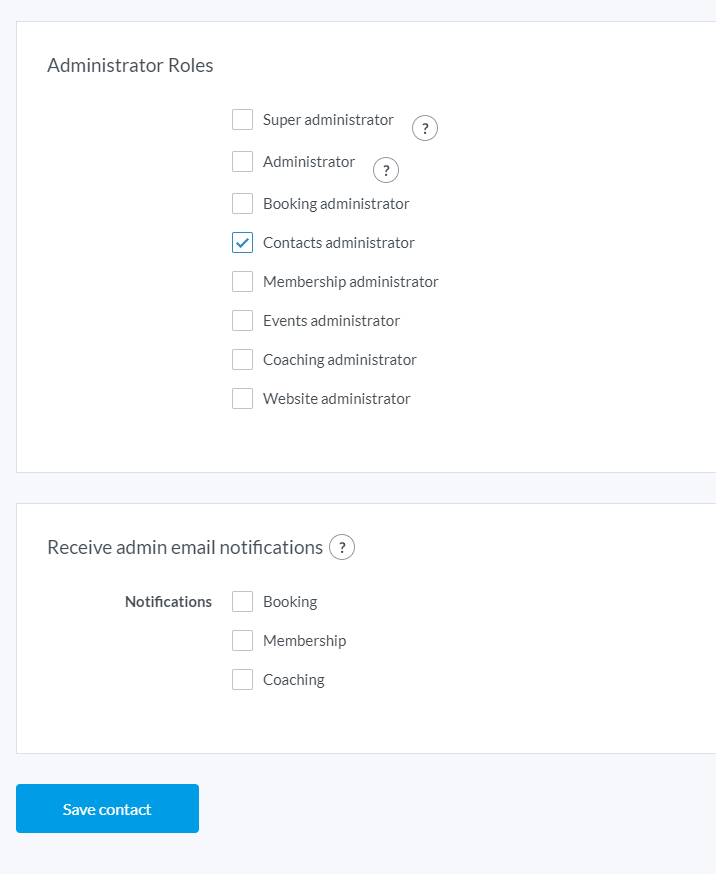
Task: Enable the Super administrator checkbox
Action: coord(242,120)
